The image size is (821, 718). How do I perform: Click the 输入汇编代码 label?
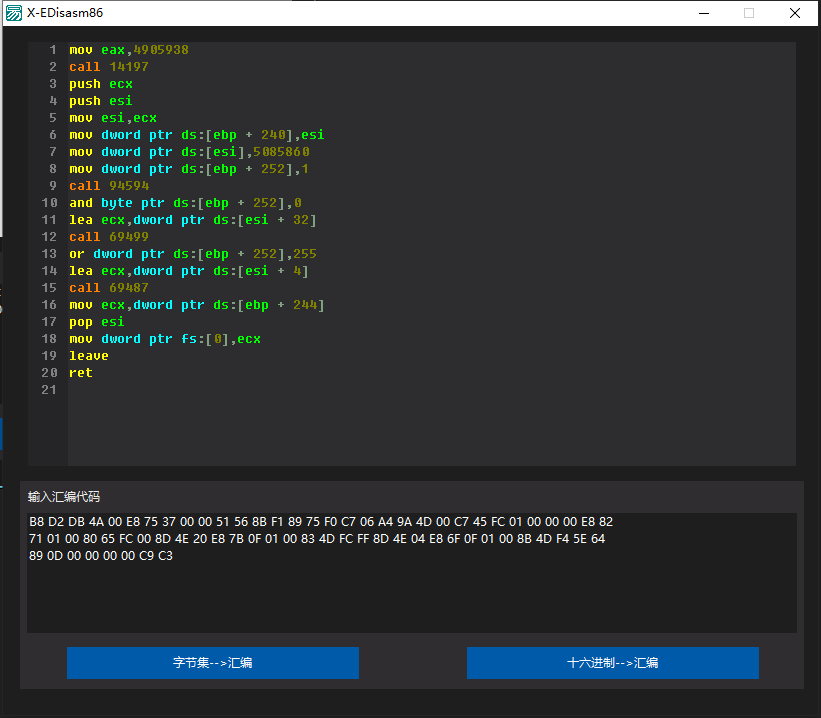point(64,496)
